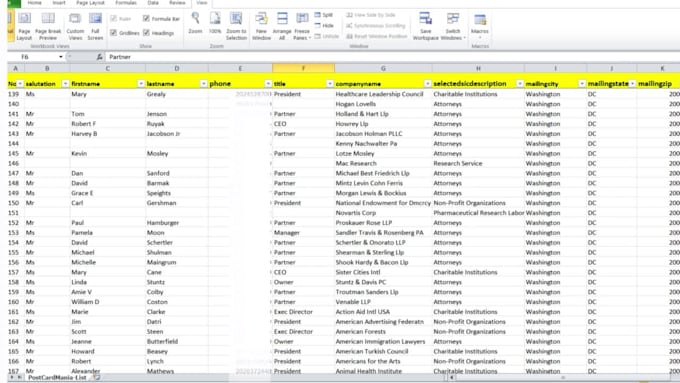The image size is (680, 383).
Task: Open the Insert ribbon tab
Action: point(59,3)
